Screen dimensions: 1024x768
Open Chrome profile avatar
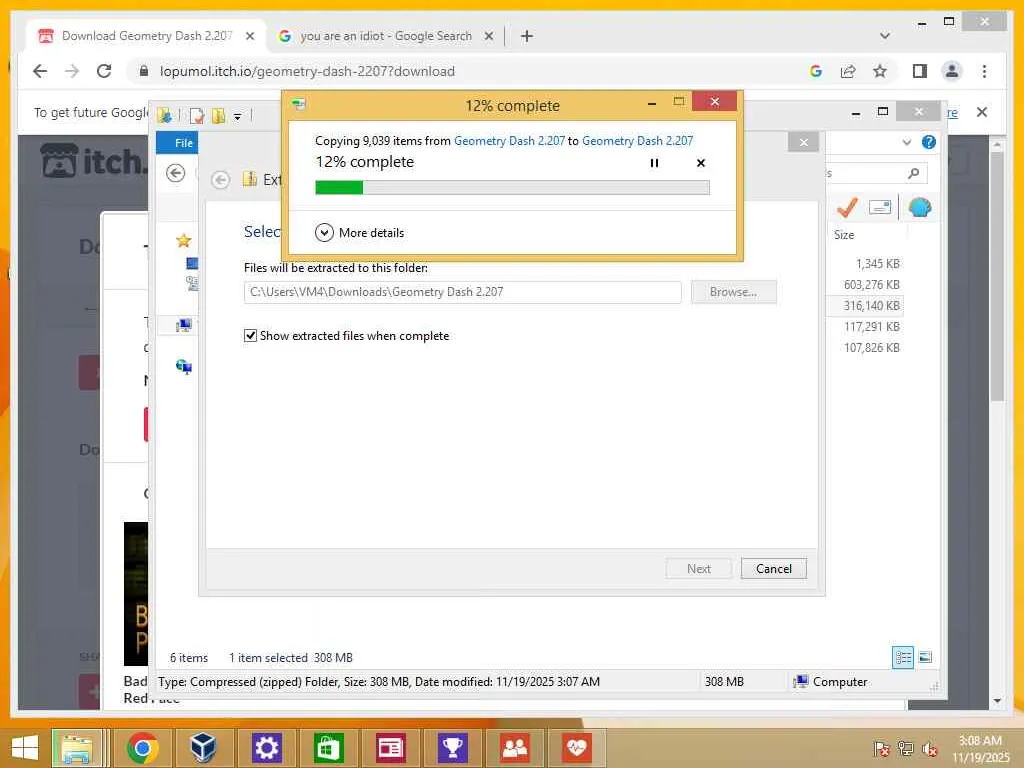(x=952, y=71)
